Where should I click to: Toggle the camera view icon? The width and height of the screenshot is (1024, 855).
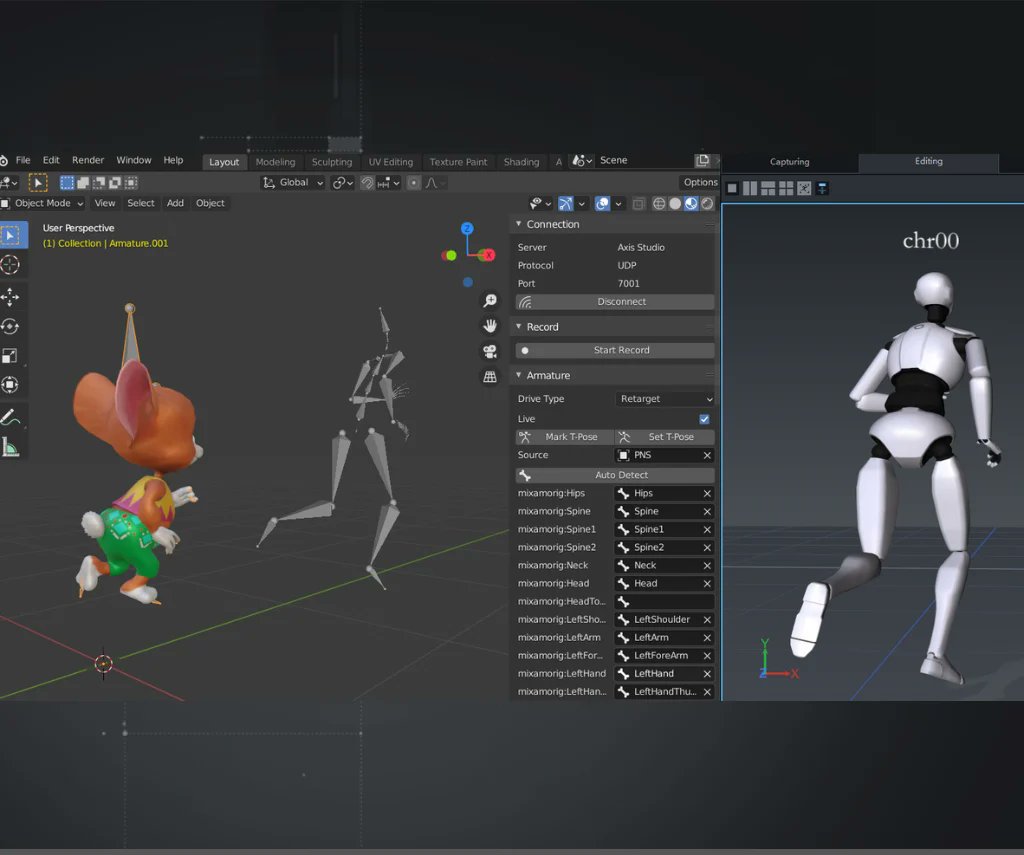click(490, 351)
